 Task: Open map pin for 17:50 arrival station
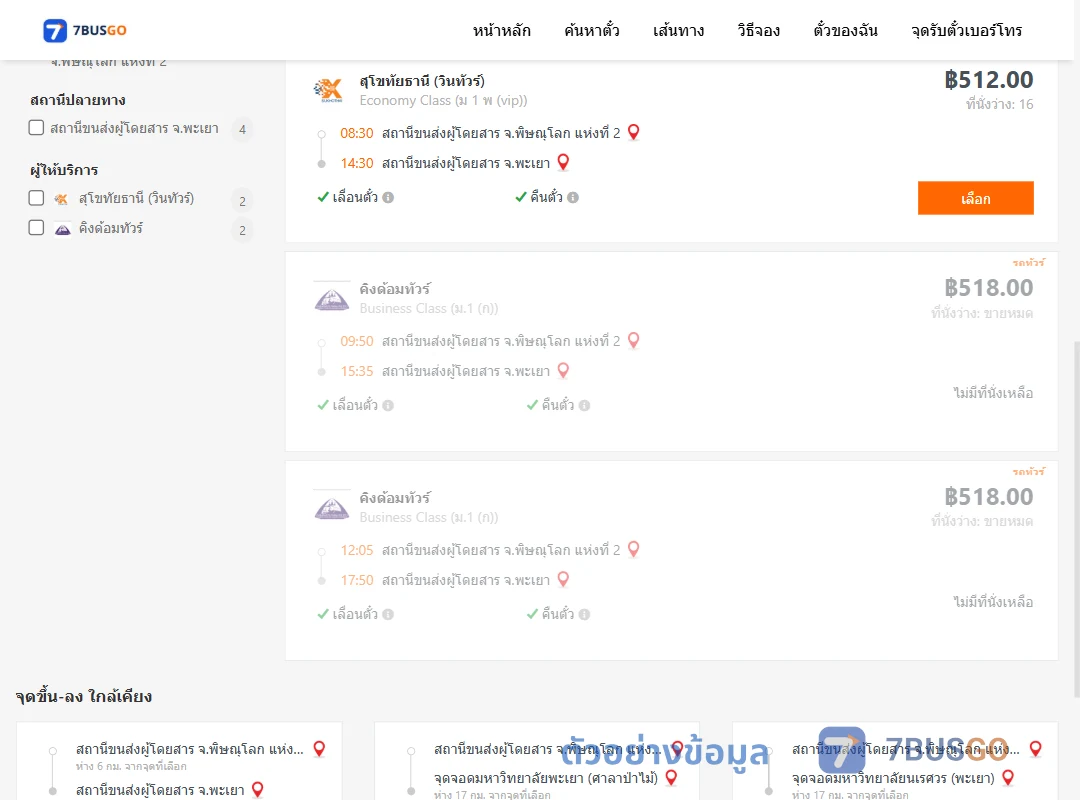563,580
